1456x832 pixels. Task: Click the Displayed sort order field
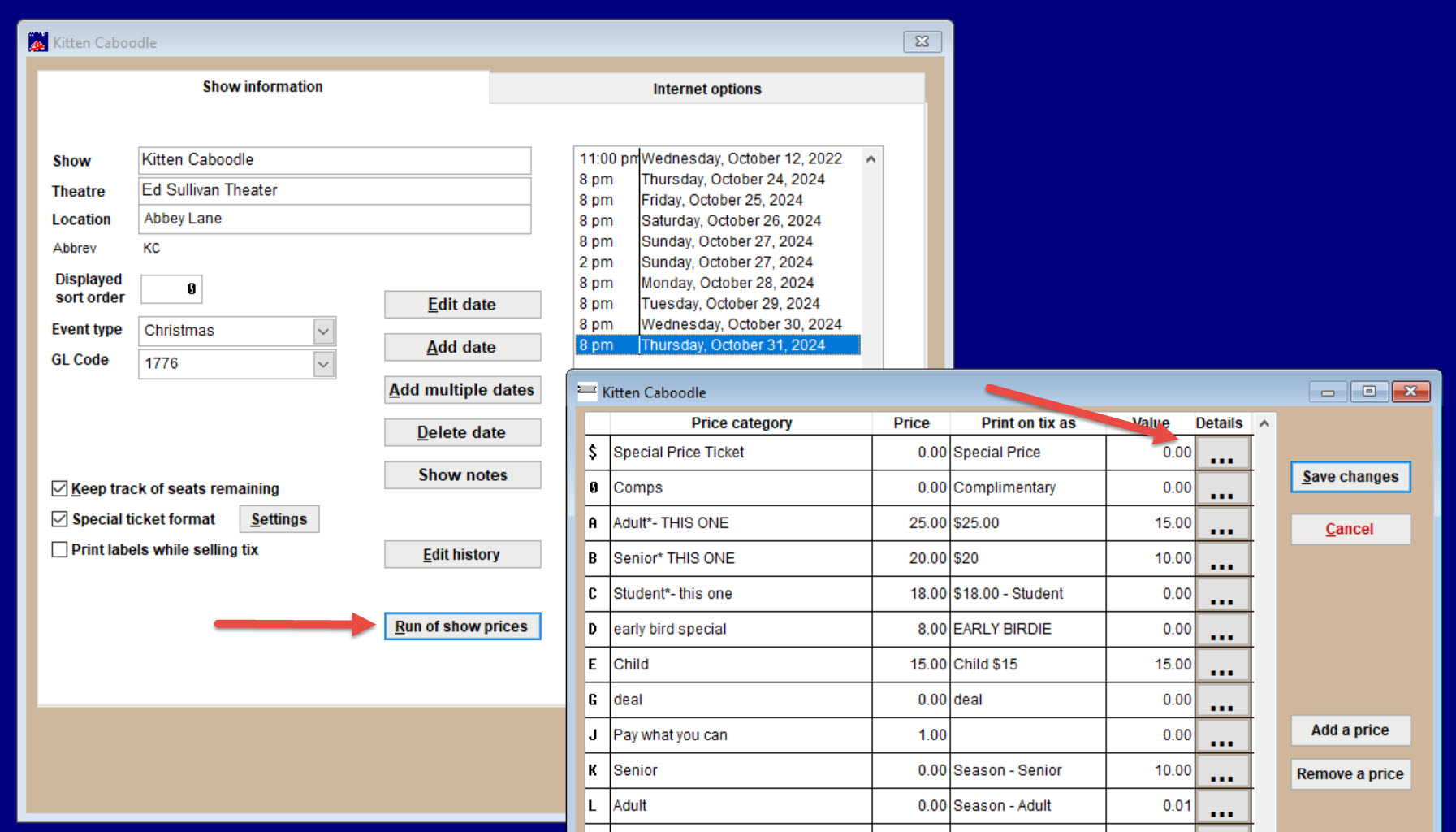tap(171, 288)
